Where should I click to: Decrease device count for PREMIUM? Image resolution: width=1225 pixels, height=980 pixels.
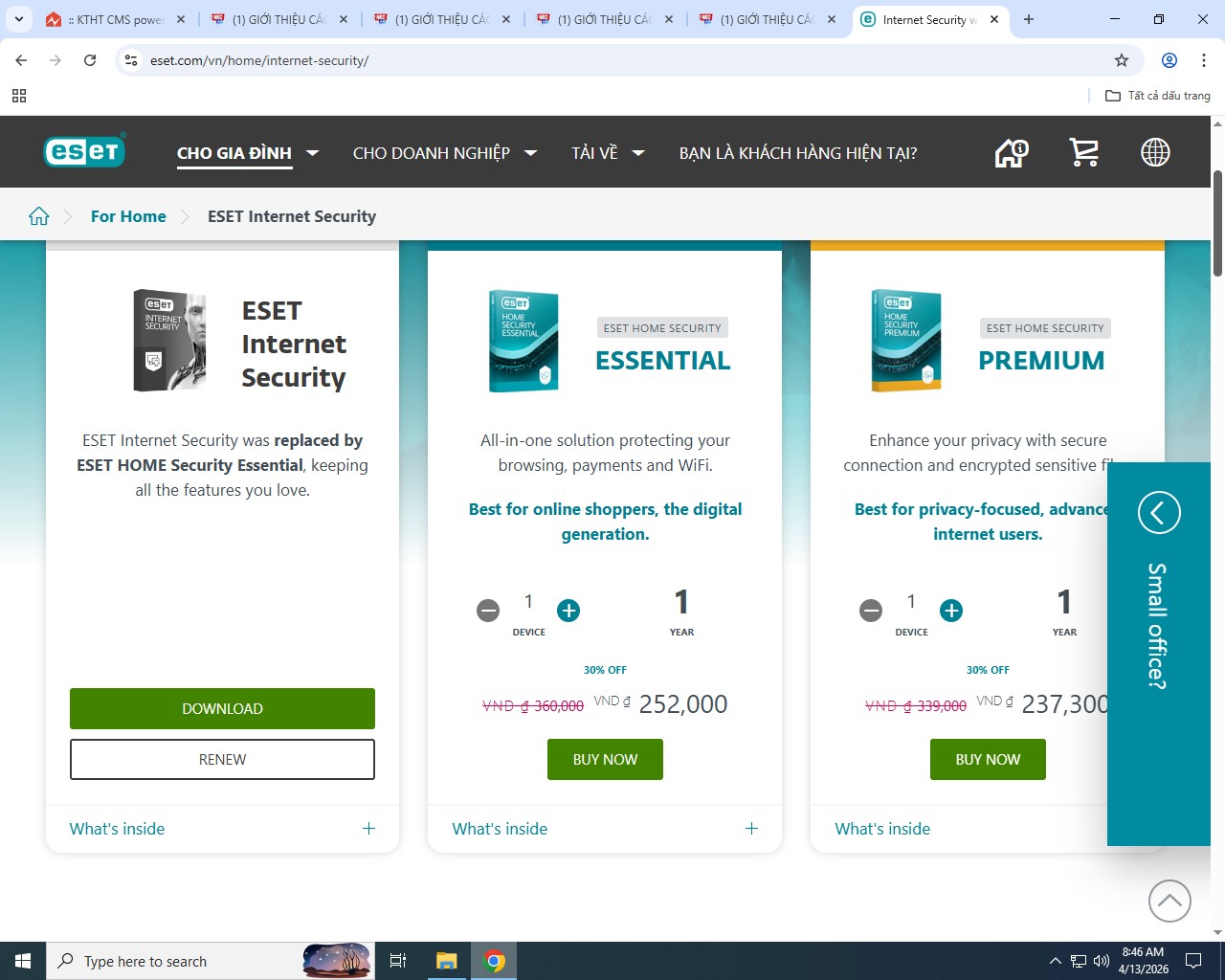tap(871, 611)
